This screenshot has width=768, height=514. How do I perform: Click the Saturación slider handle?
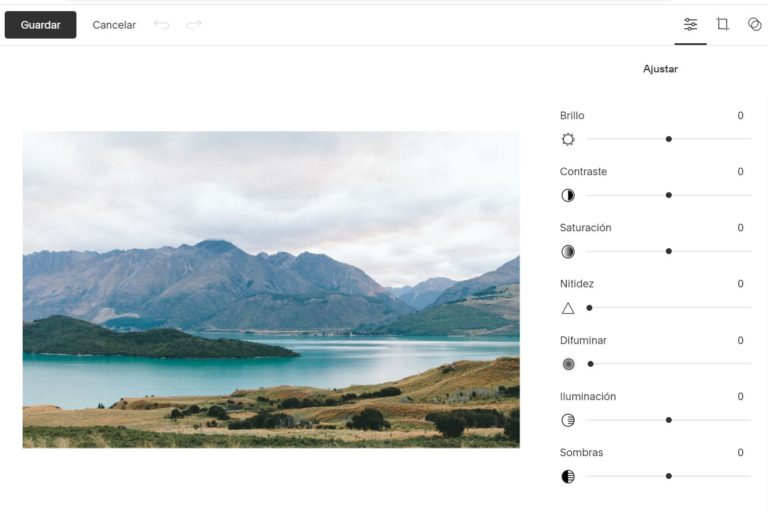669,251
